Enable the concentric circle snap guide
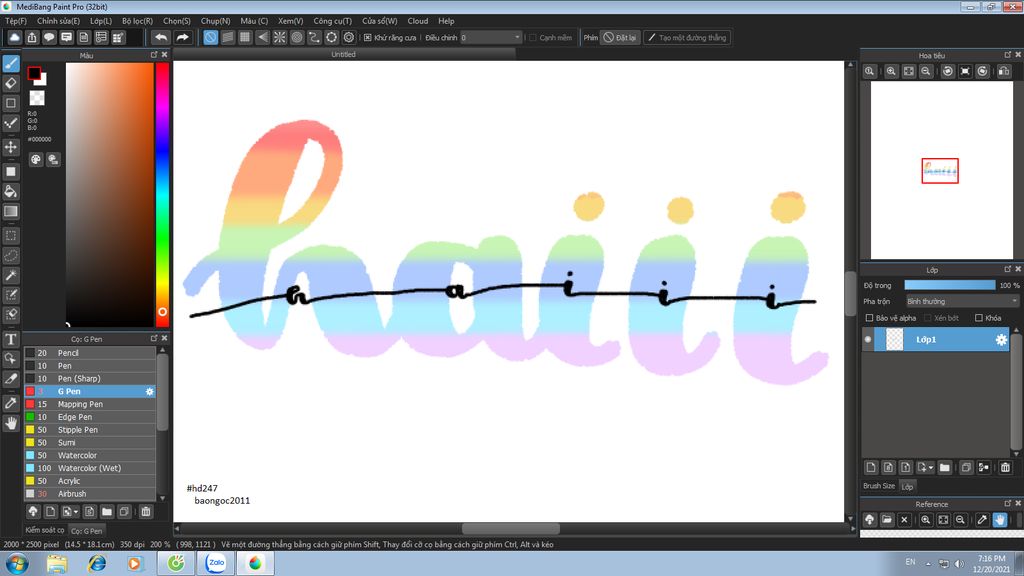The image size is (1024, 576). pos(297,38)
